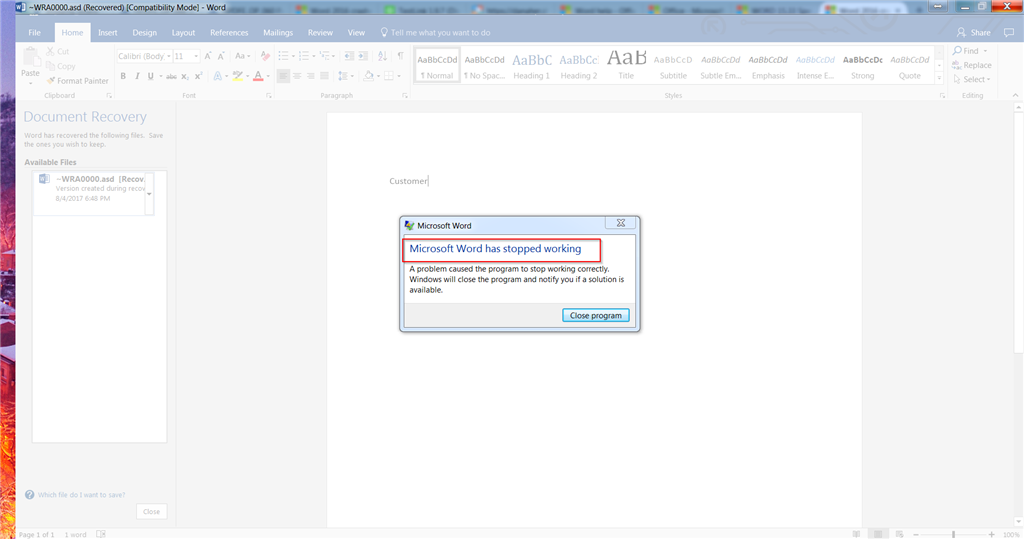Switch to the Insert tab
The height and width of the screenshot is (539, 1024).
click(108, 33)
